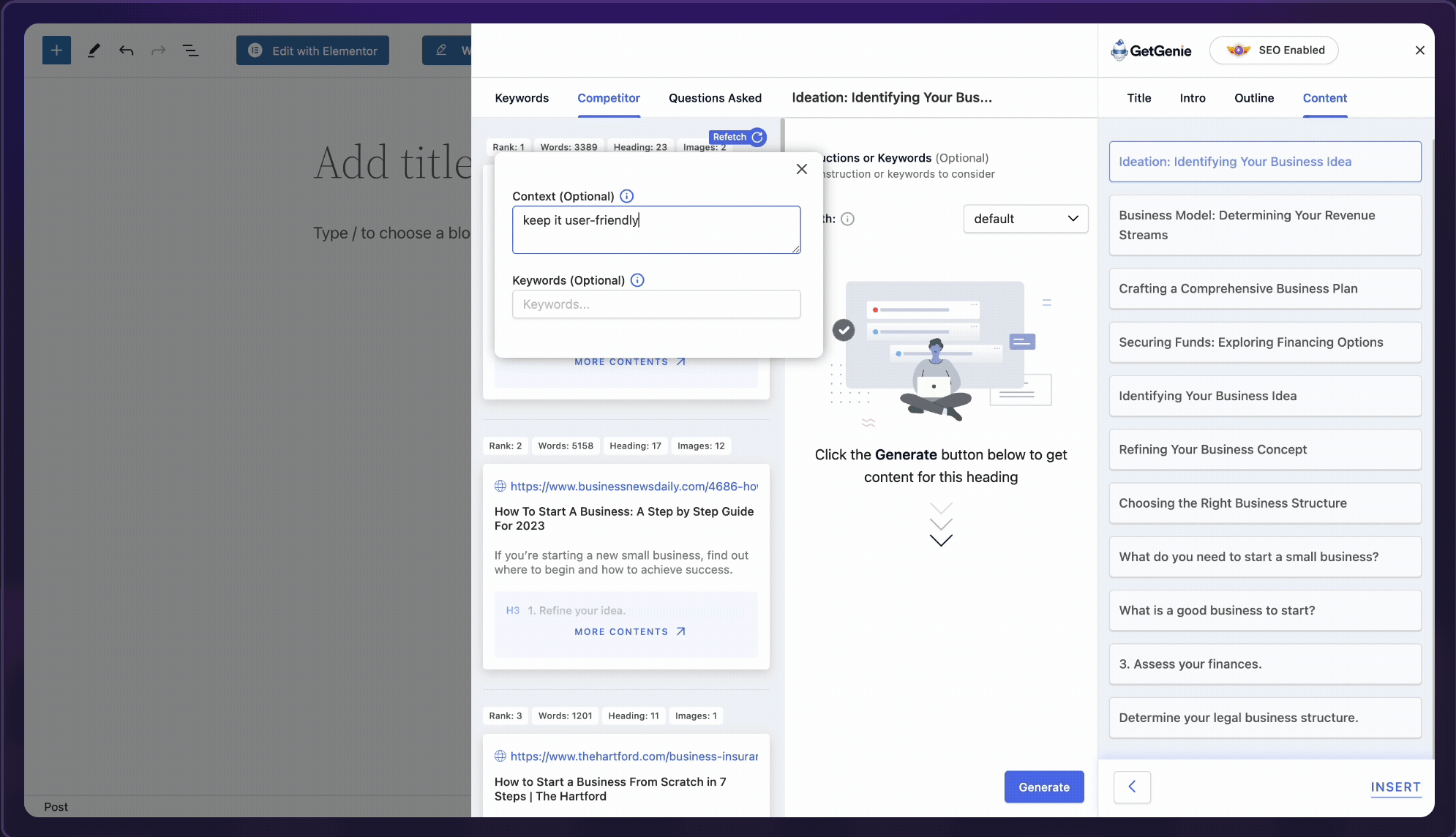Viewport: 1456px width, 837px height.
Task: Expand MORE CONTENTS for rank 2 result
Action: click(x=629, y=631)
